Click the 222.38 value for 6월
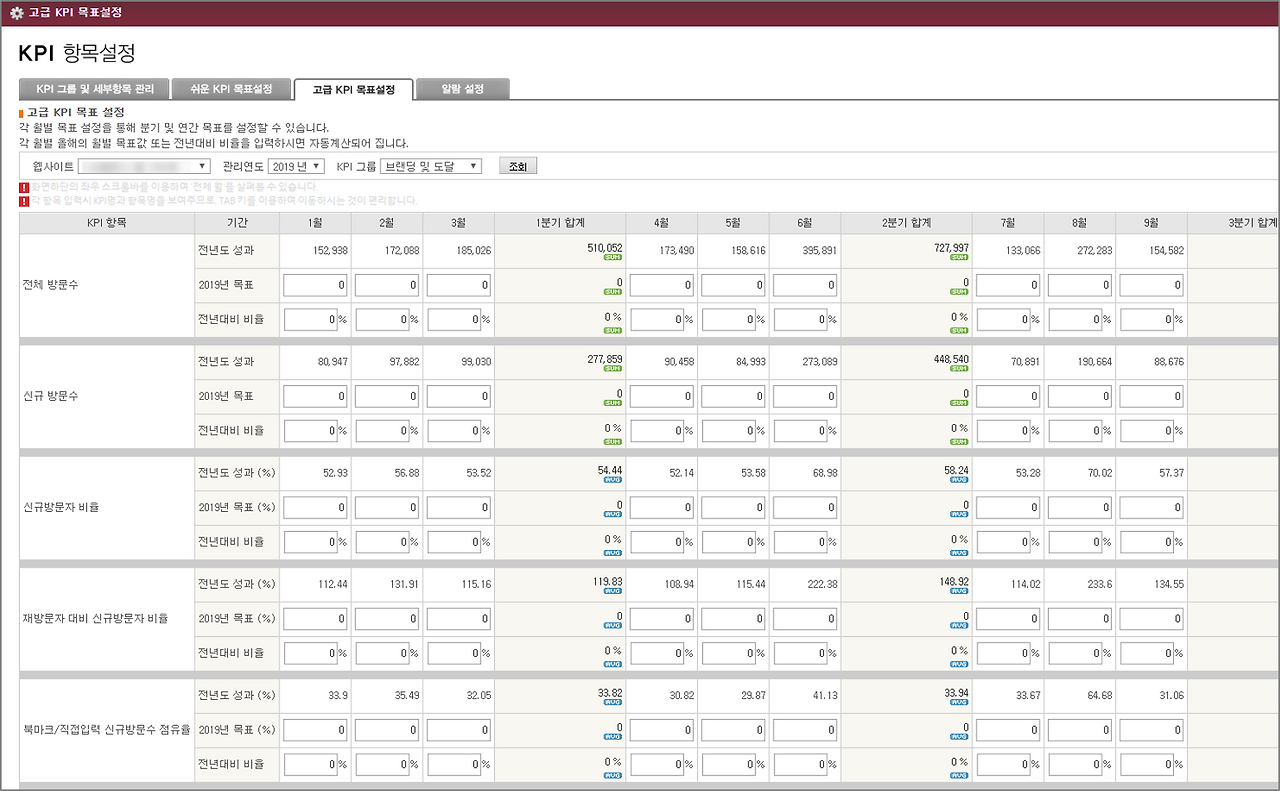 click(822, 583)
